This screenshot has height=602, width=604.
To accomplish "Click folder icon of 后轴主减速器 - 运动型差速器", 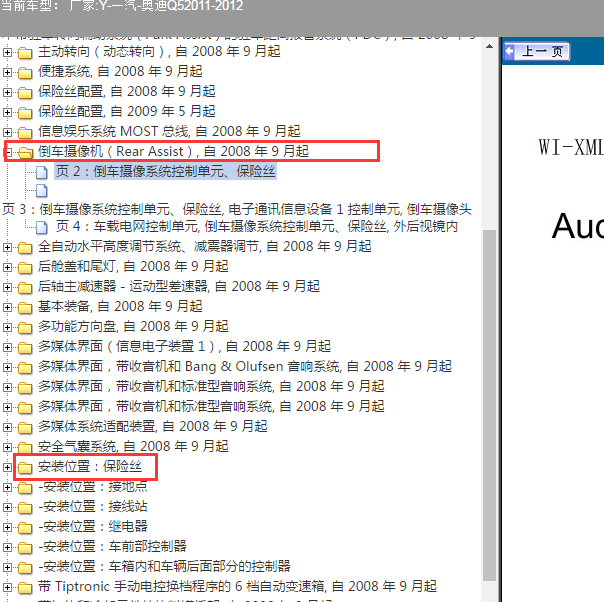I will click(x=25, y=287).
